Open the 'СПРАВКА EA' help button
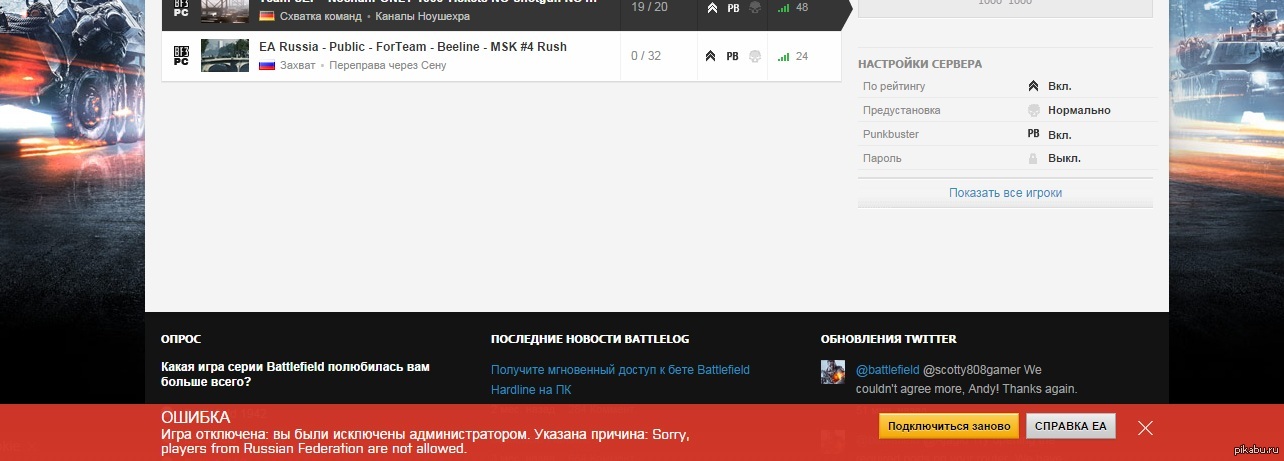 1071,426
